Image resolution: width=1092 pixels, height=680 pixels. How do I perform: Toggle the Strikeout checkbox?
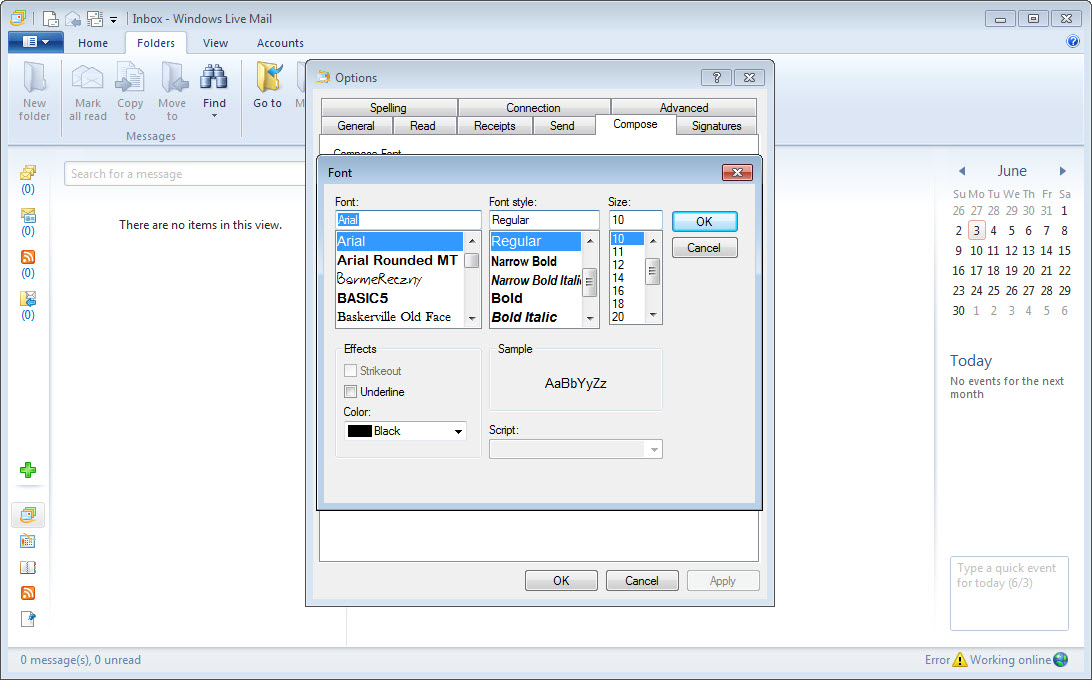click(351, 371)
